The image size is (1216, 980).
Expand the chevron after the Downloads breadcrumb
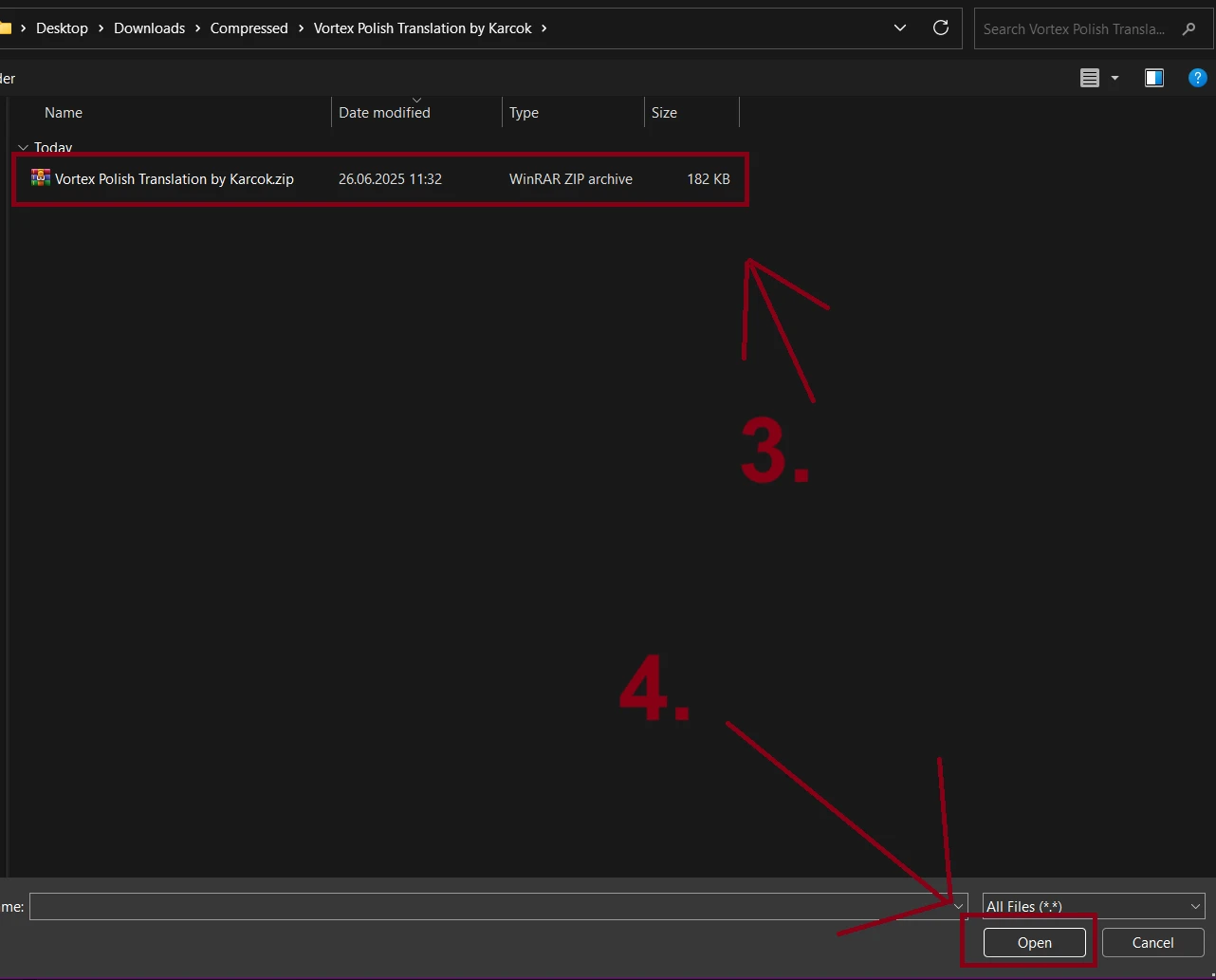click(197, 28)
